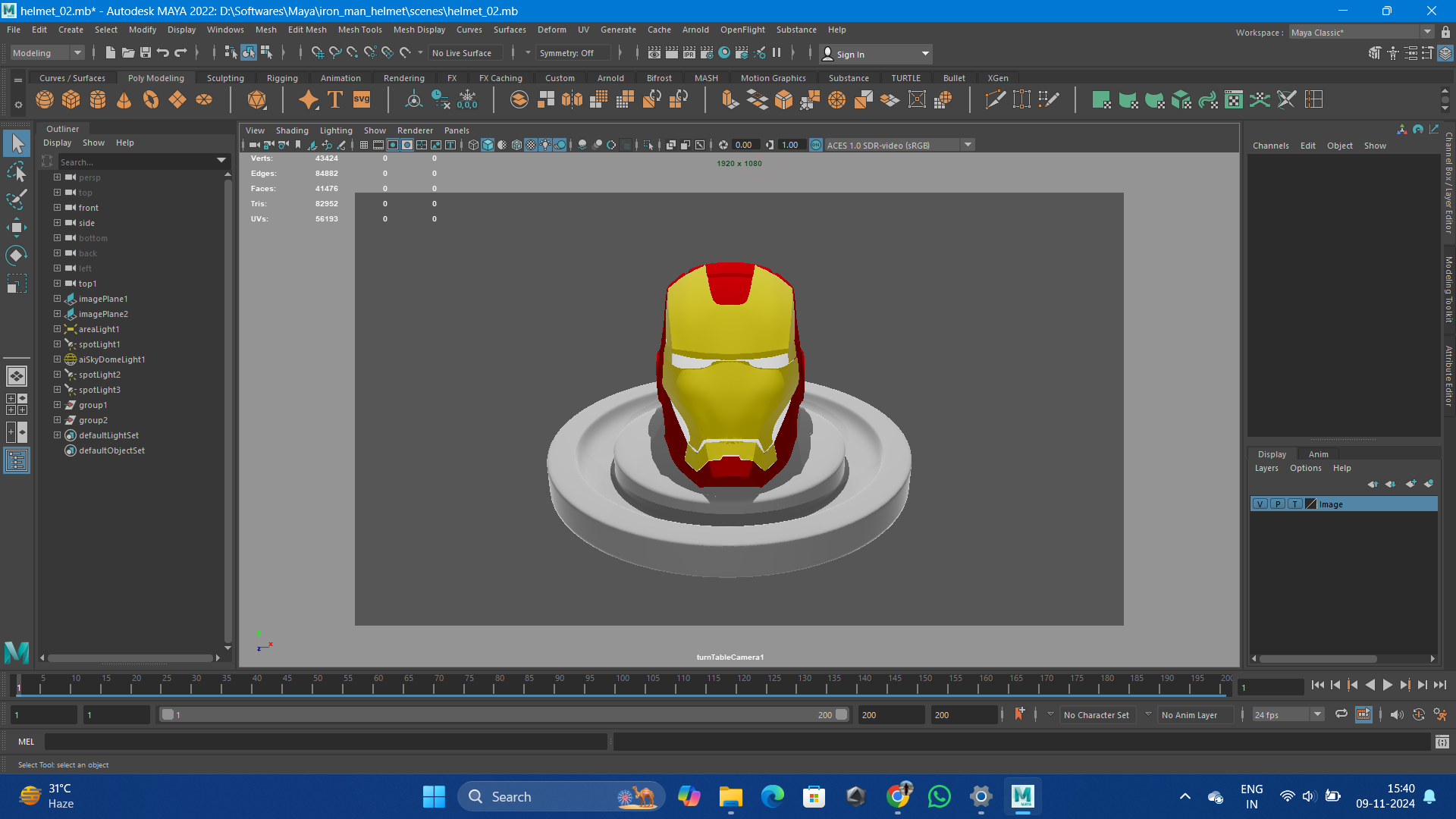Click Play forwards button
This screenshot has width=1456, height=819.
(1388, 685)
